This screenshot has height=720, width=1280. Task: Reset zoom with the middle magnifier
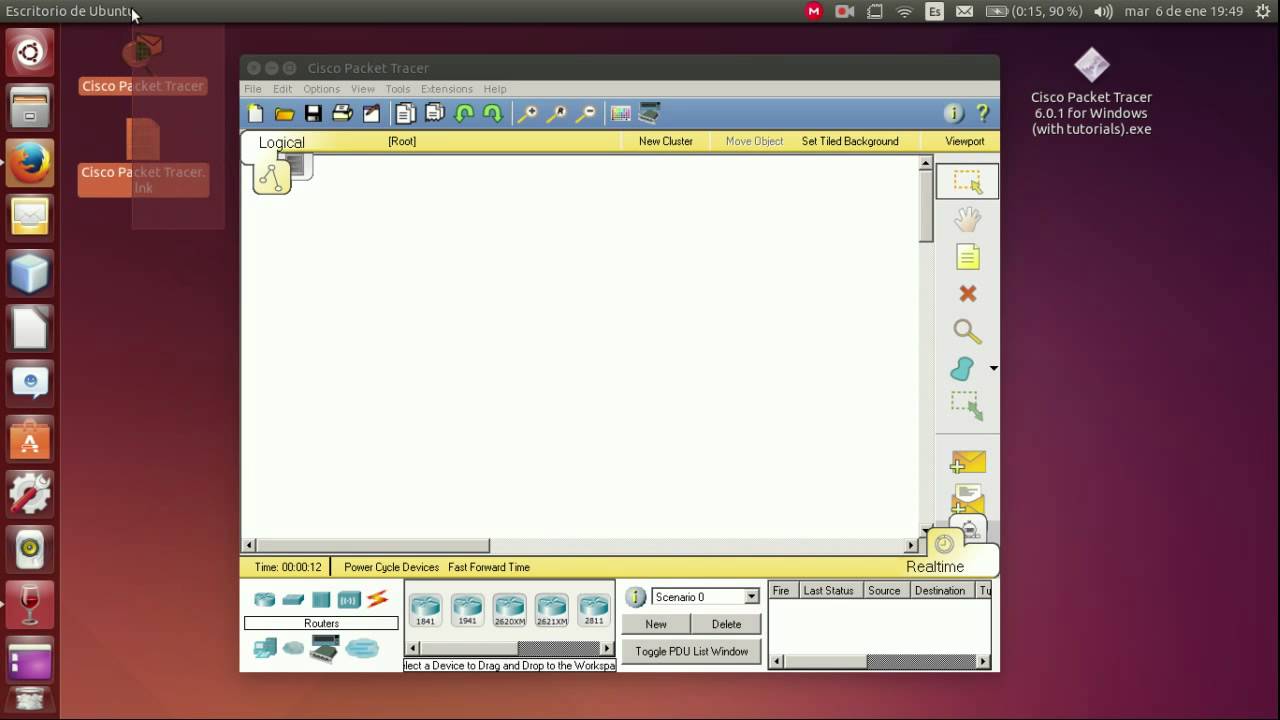(557, 114)
